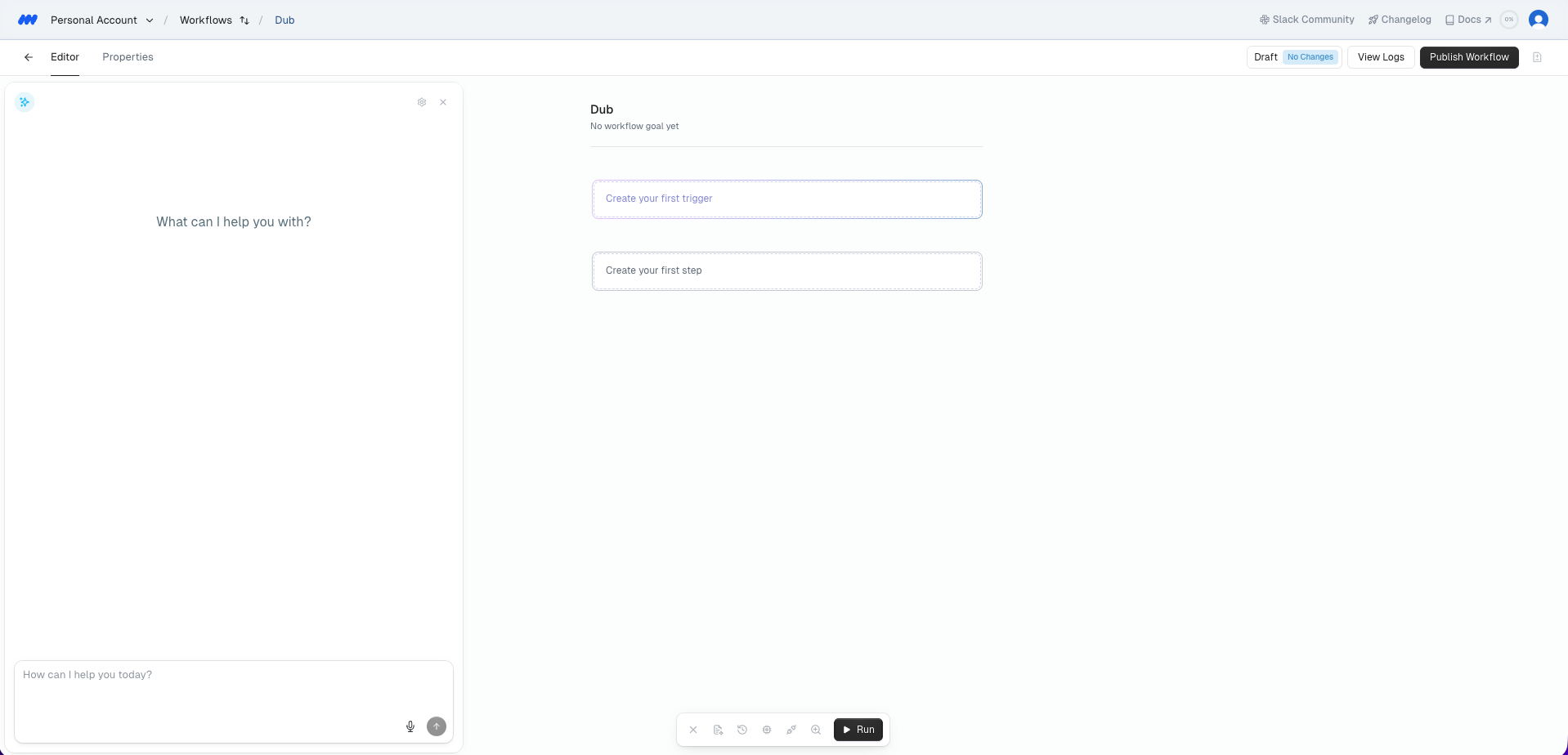Click the zoom-in magnifier icon

coord(816,730)
